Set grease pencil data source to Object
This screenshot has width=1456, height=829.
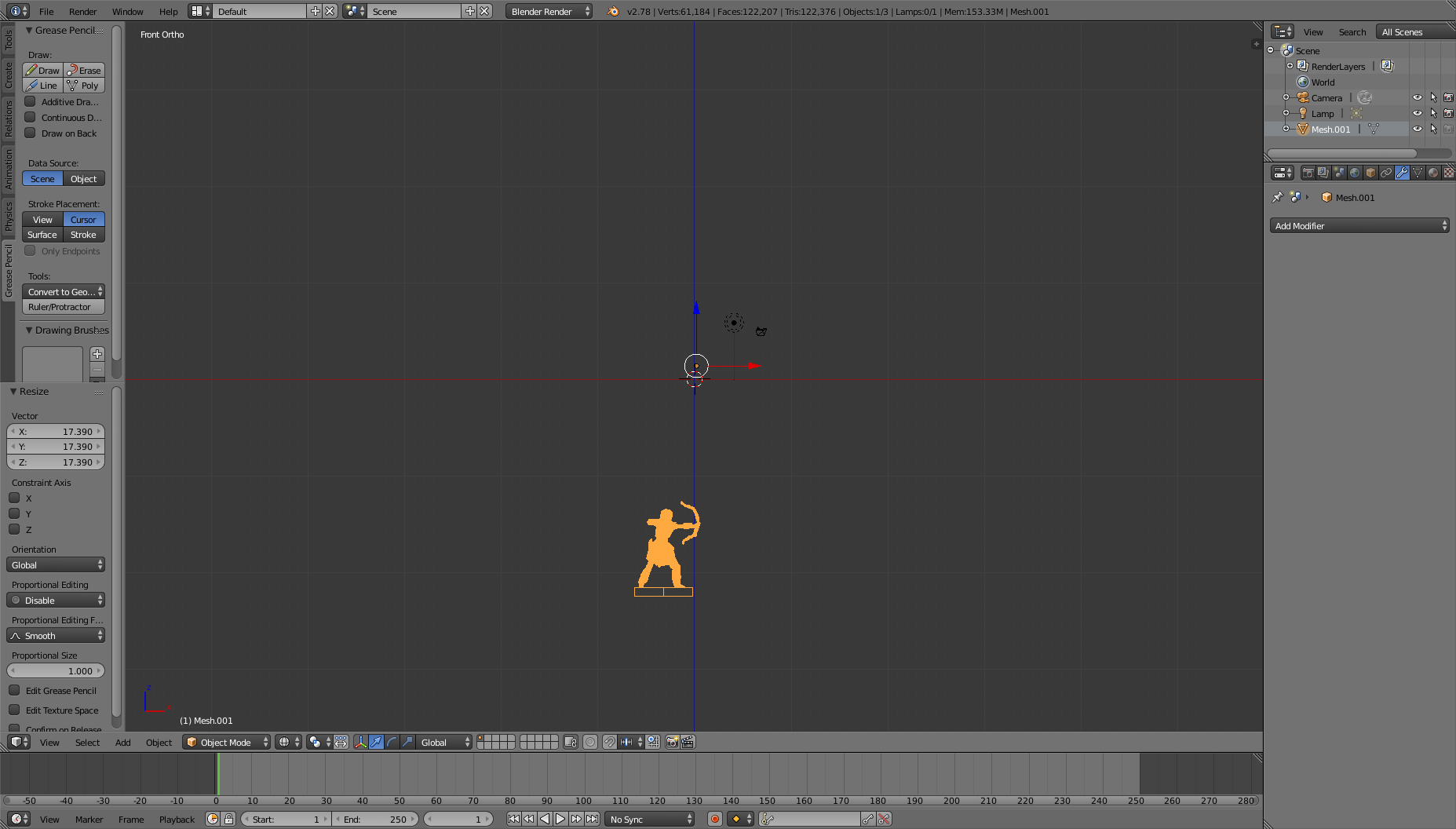tap(84, 179)
